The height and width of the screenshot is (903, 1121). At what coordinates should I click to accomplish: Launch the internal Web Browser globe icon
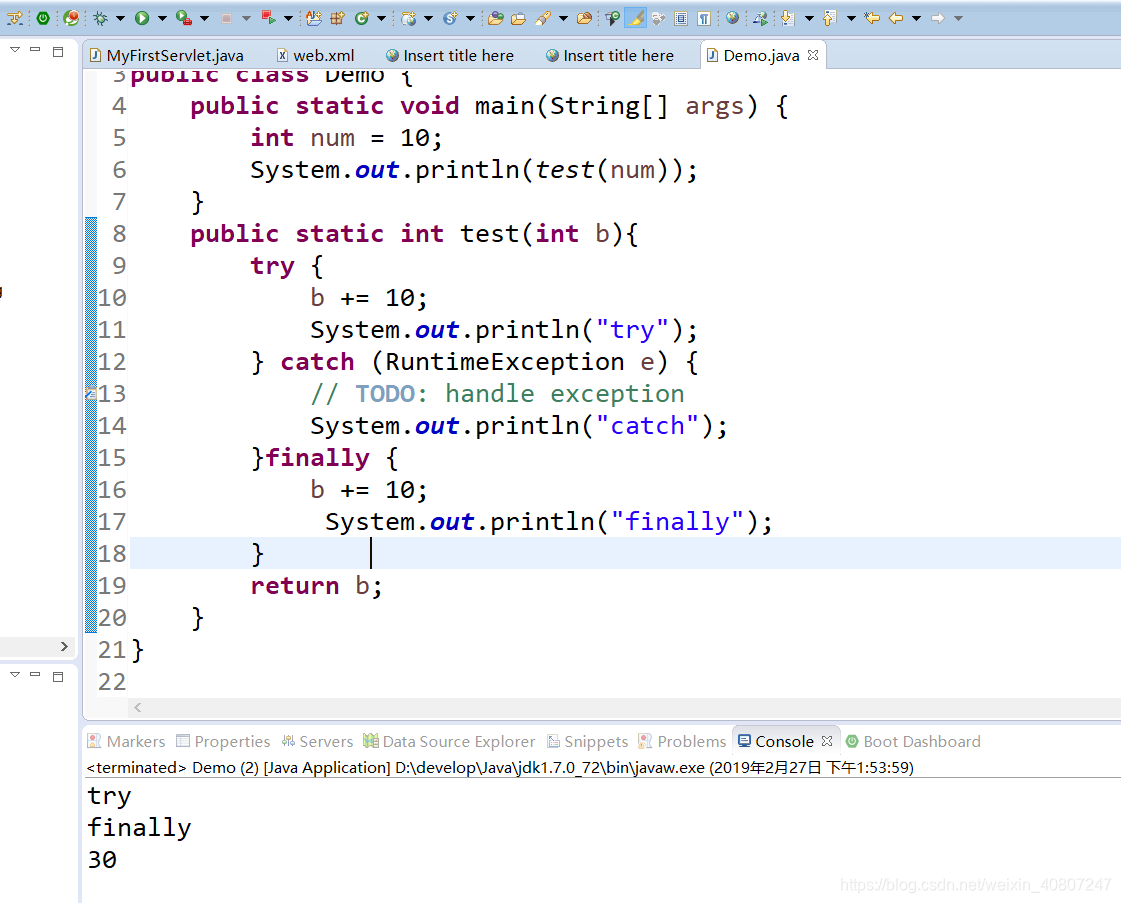click(732, 17)
